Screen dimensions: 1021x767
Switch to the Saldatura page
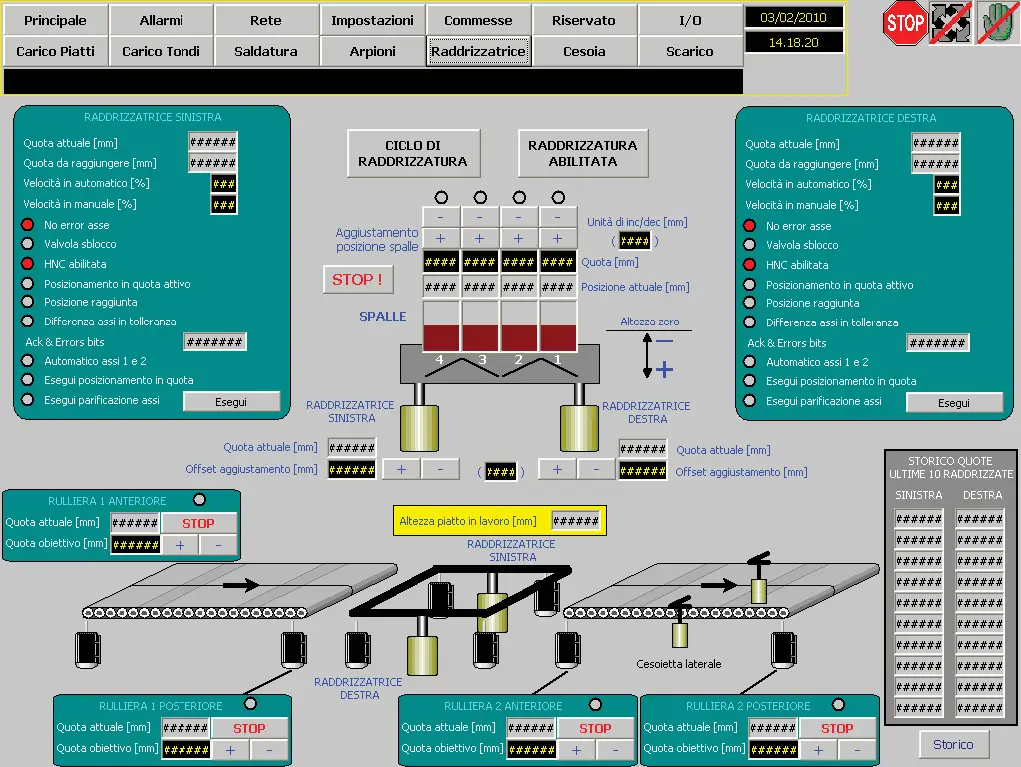(266, 51)
